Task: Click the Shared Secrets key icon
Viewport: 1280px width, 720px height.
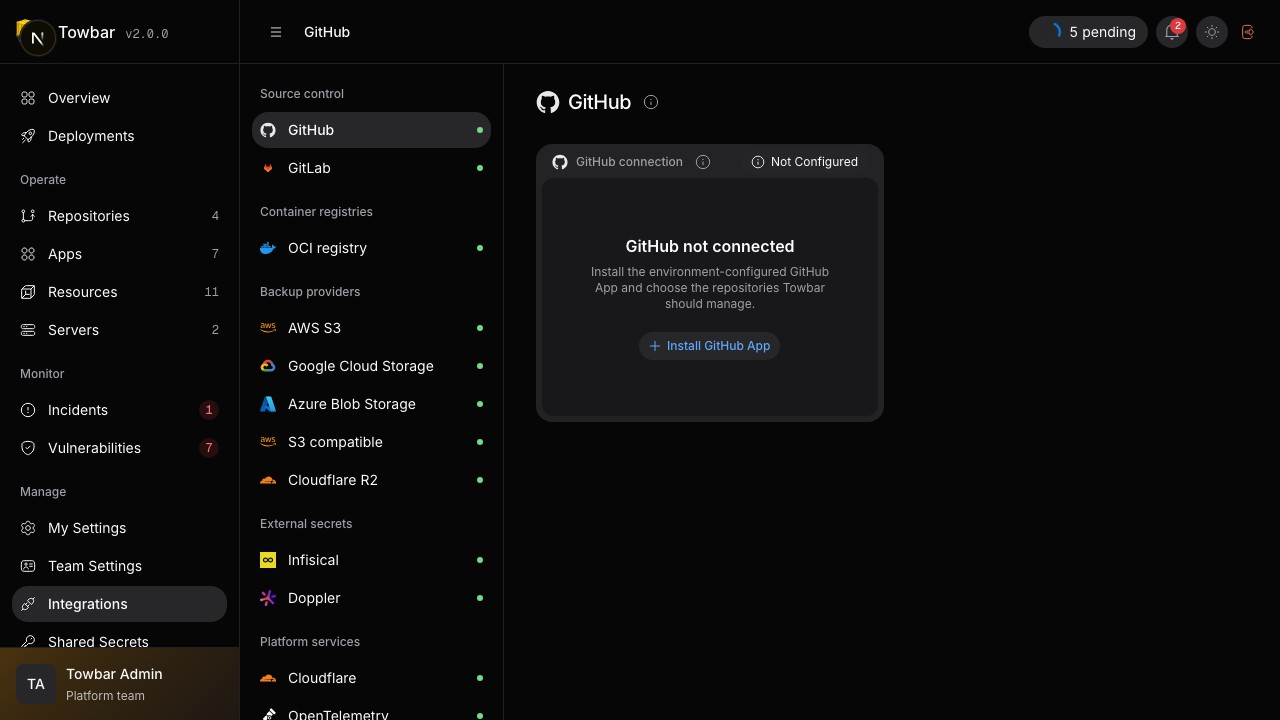Action: tap(28, 642)
